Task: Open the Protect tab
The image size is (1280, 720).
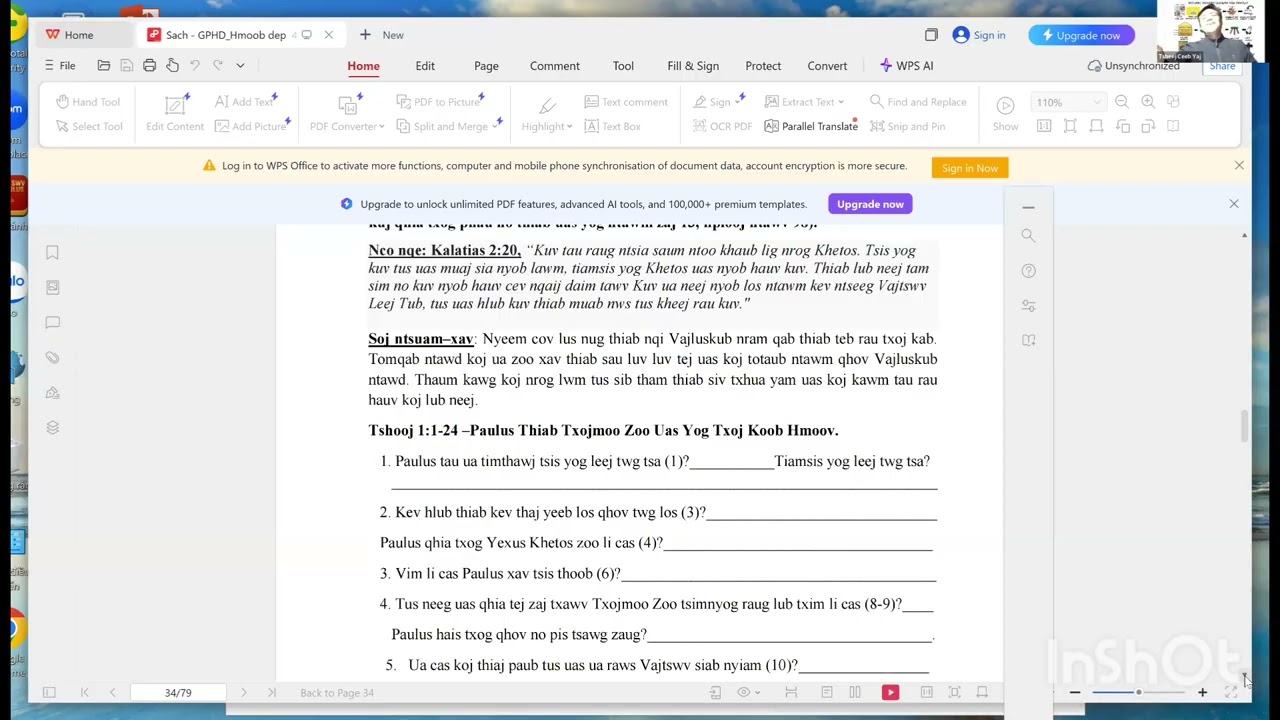Action: click(763, 66)
